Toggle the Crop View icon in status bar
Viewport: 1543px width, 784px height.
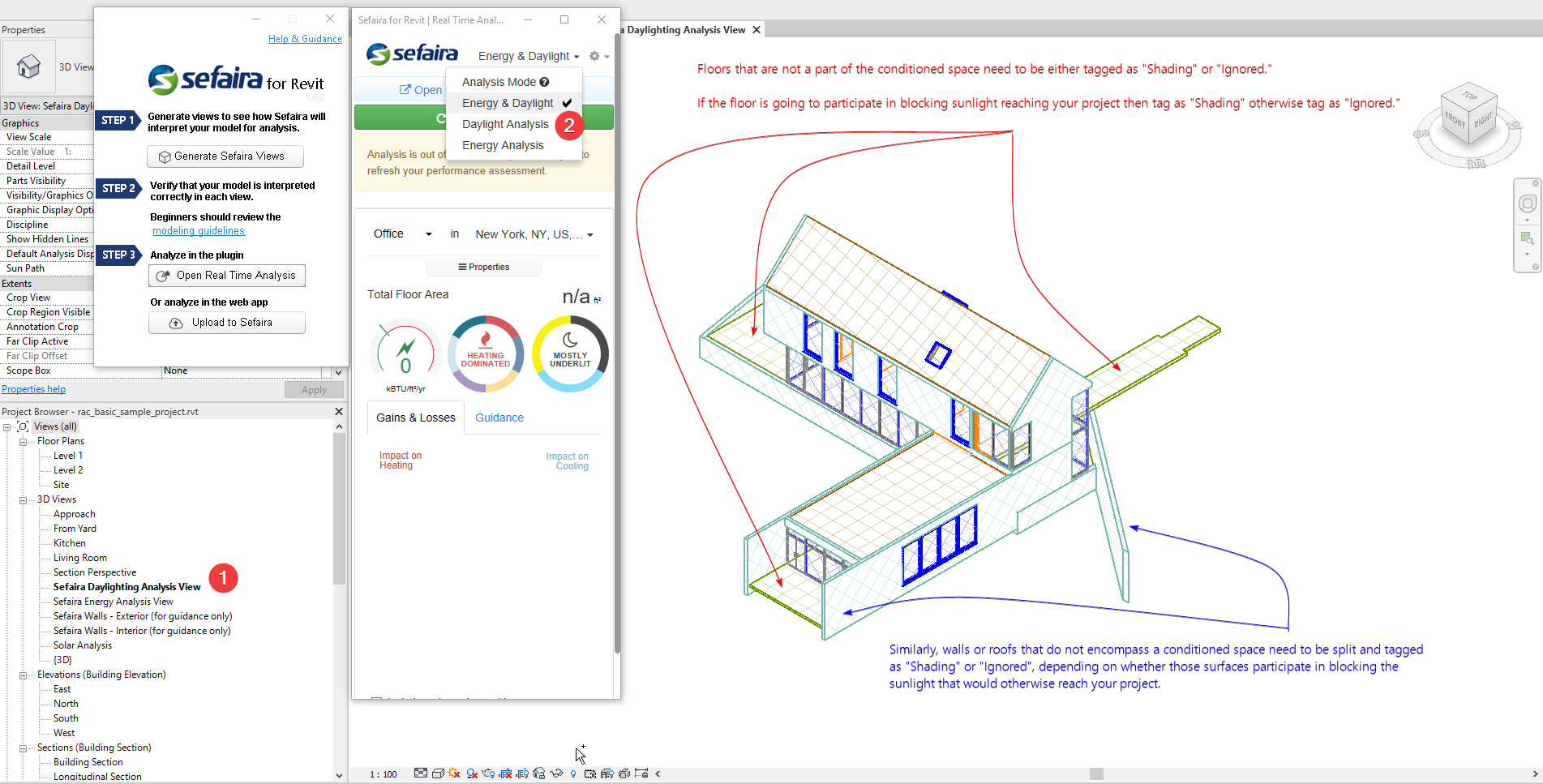click(505, 773)
